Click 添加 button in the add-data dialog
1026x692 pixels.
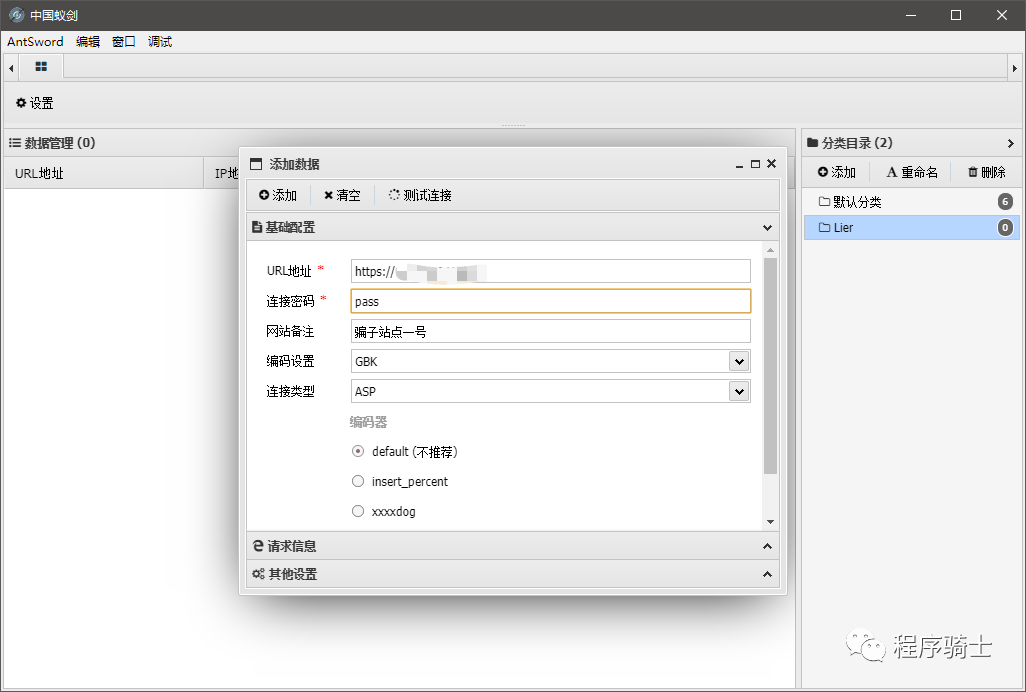(278, 195)
